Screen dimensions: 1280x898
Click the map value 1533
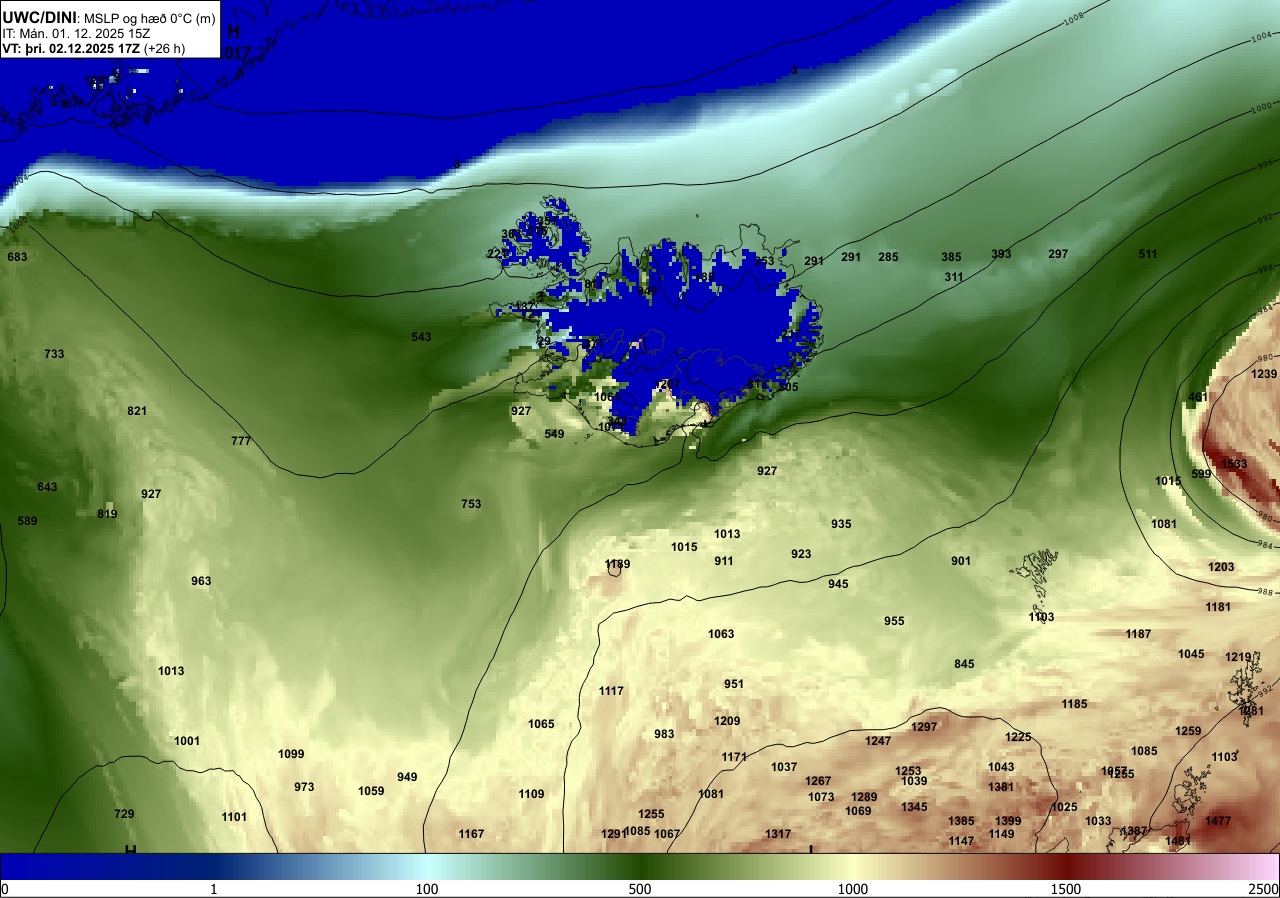1234,464
